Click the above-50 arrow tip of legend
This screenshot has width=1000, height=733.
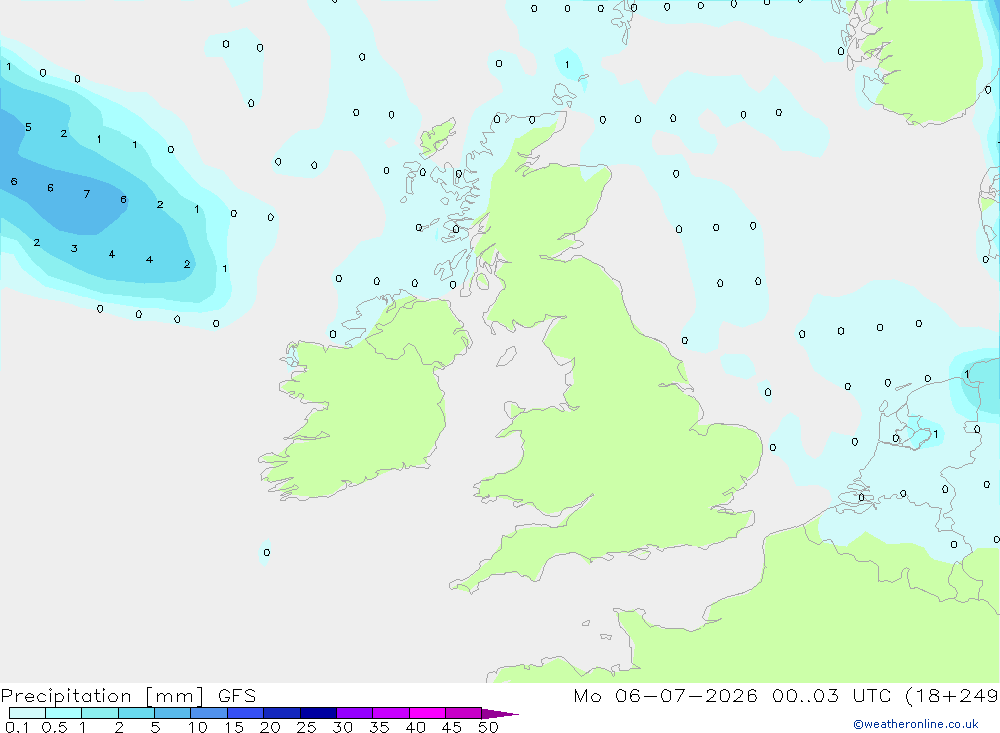[x=499, y=713]
